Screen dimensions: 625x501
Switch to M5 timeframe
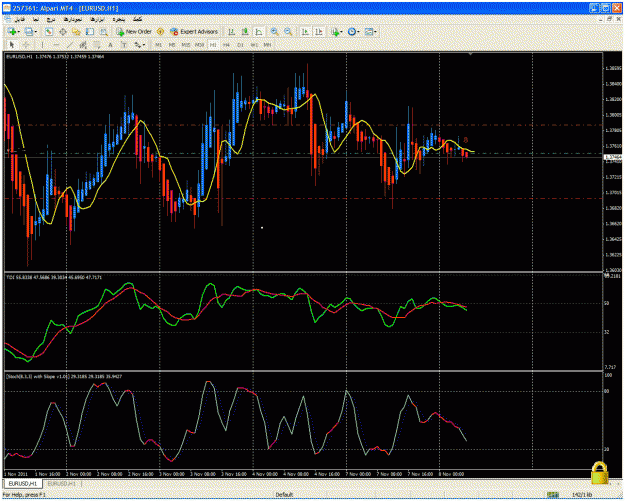click(x=172, y=45)
